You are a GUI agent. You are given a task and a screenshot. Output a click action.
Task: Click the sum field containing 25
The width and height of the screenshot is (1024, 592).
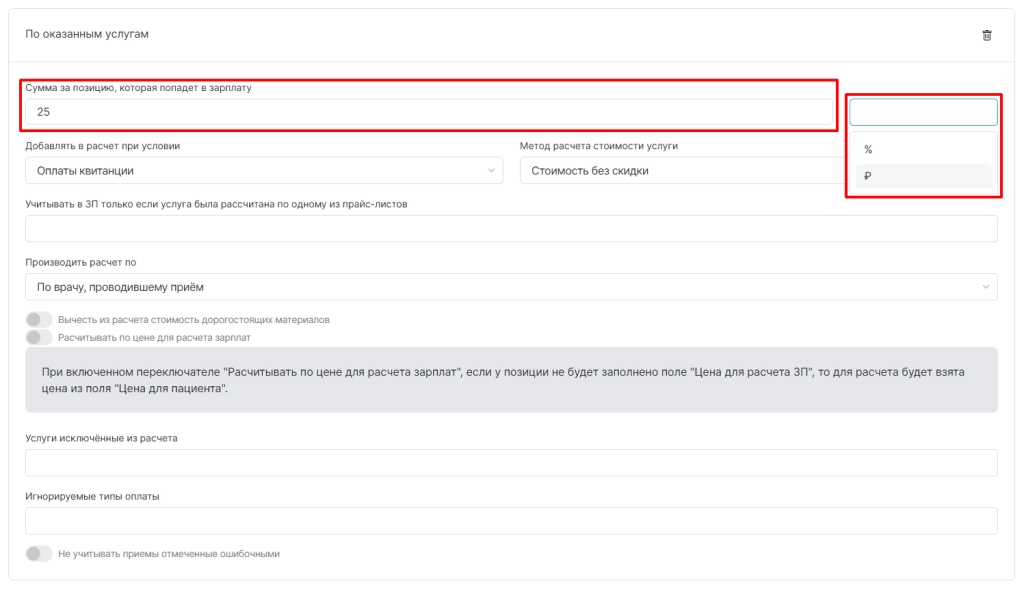(429, 112)
